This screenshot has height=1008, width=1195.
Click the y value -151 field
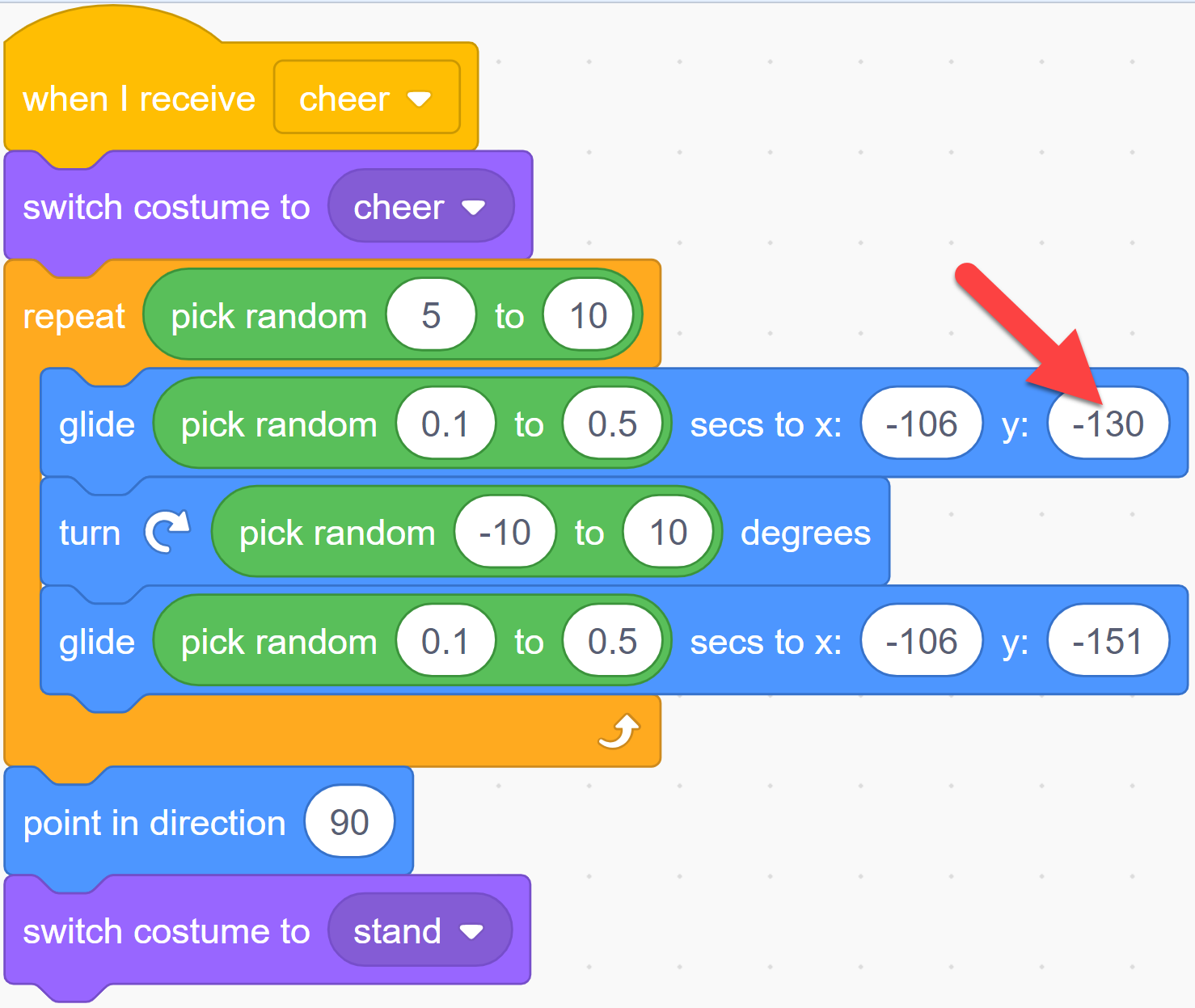point(1108,642)
